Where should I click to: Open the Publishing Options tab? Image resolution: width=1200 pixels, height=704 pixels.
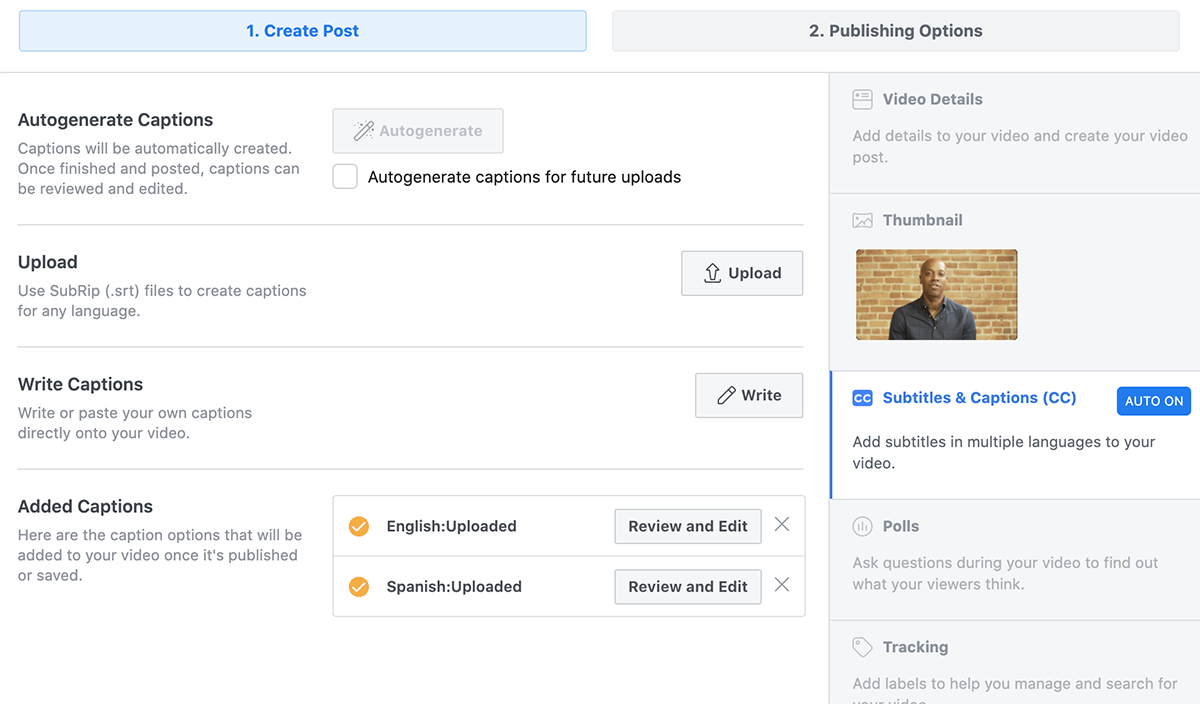pyautogui.click(x=895, y=31)
